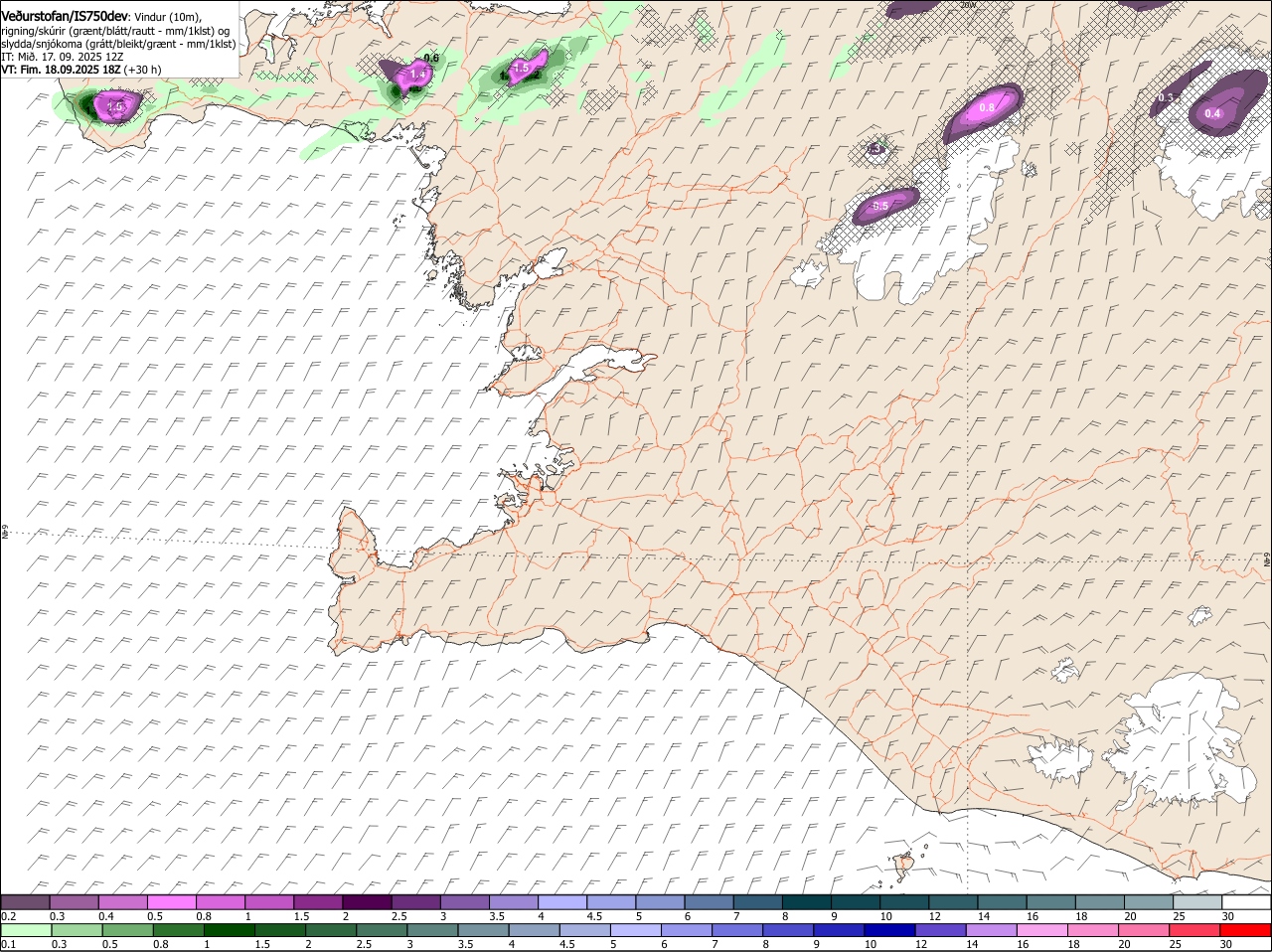Screen dimensions: 1272x952
Task: Click the 20W longitude label at top
Action: tap(970, 5)
